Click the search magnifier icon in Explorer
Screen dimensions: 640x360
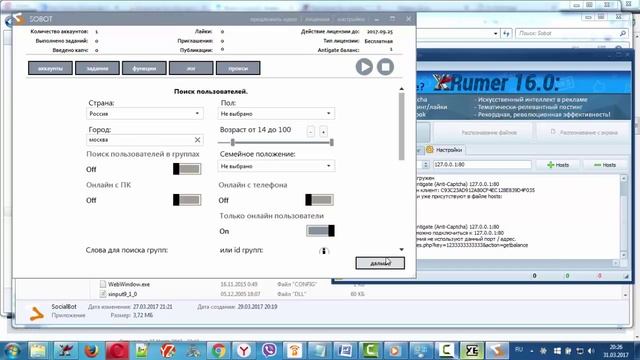(x=623, y=33)
